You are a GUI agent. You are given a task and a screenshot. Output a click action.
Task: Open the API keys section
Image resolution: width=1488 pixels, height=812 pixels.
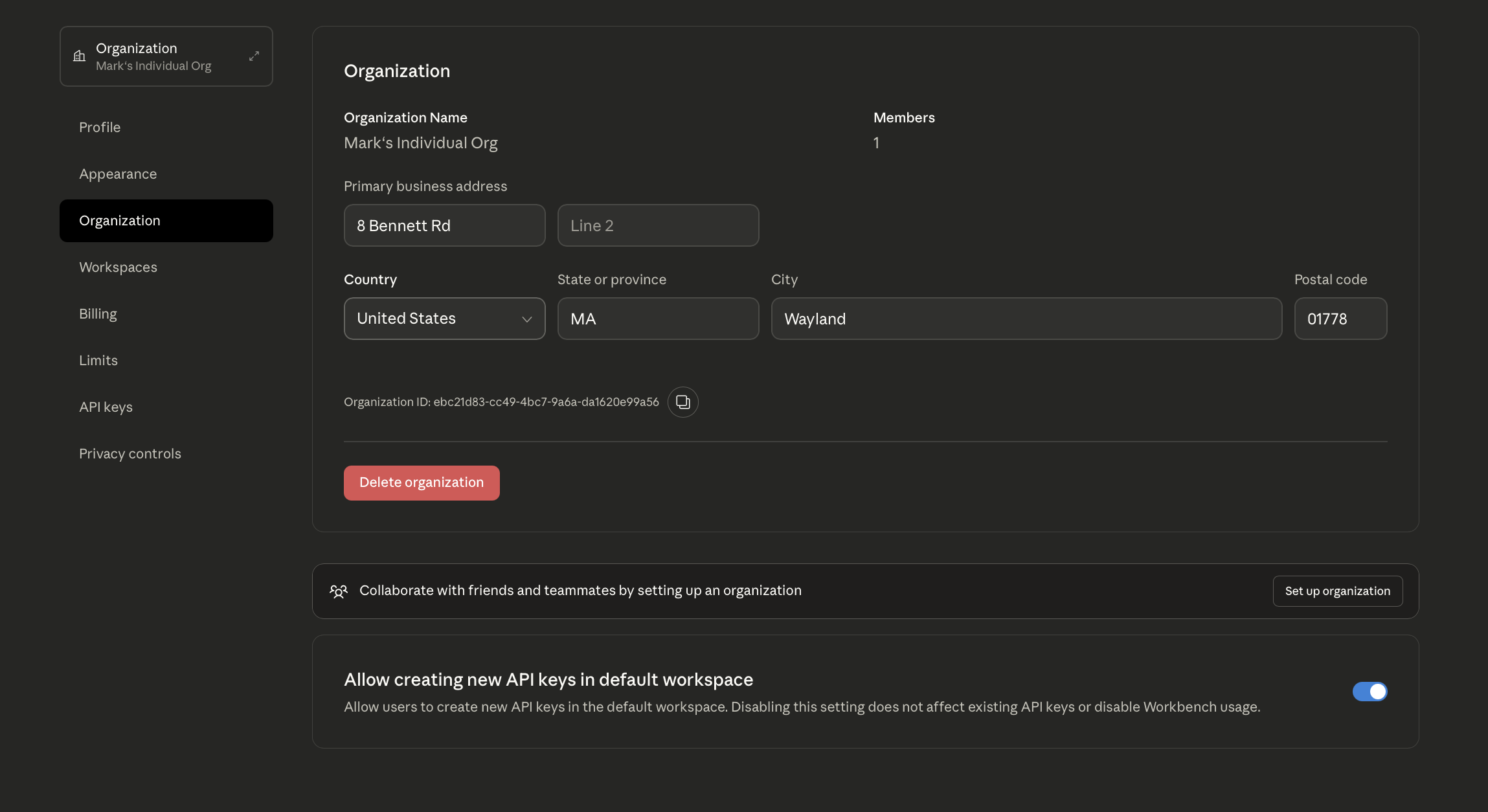click(106, 407)
